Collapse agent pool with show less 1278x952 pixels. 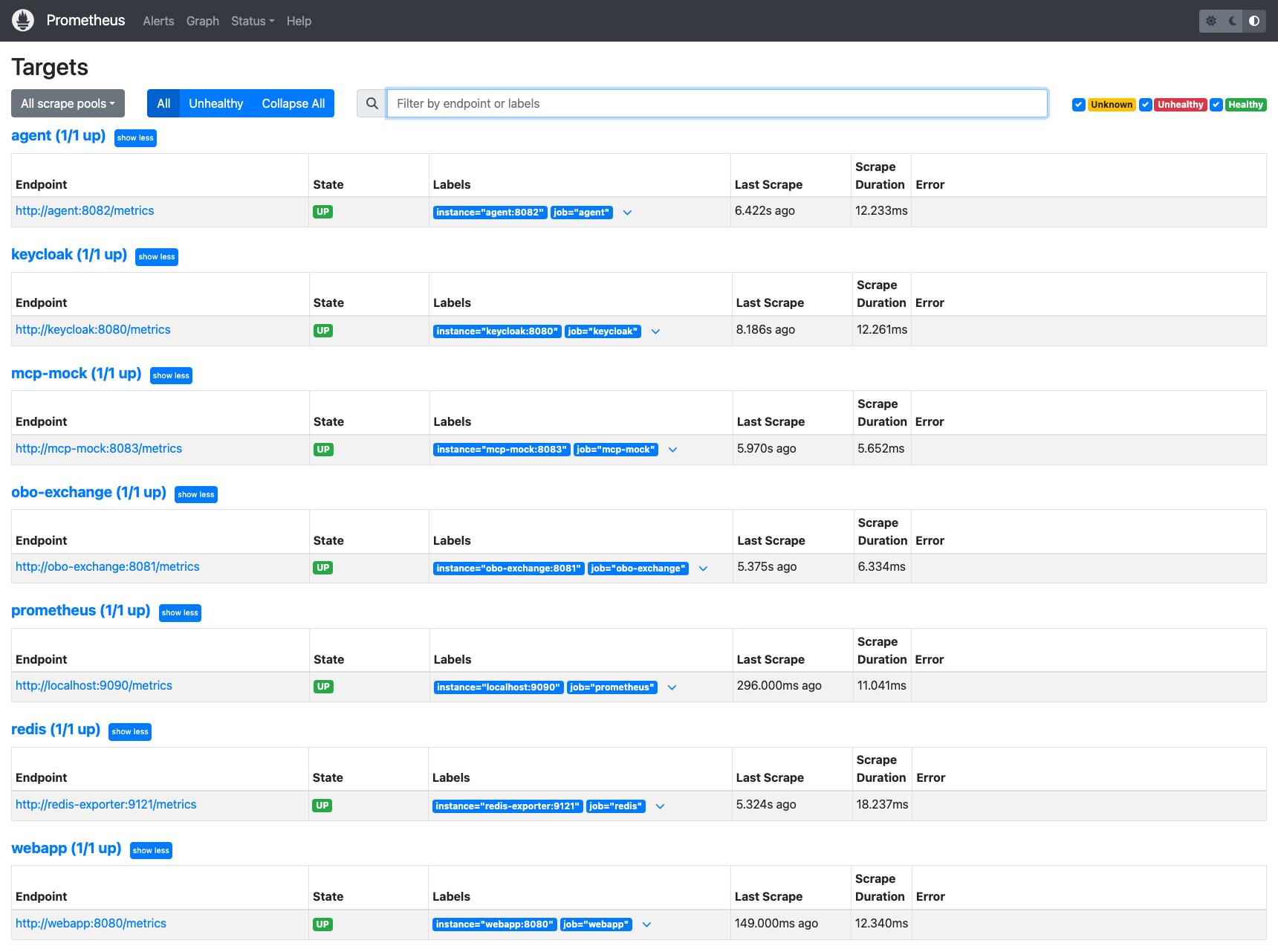(135, 137)
